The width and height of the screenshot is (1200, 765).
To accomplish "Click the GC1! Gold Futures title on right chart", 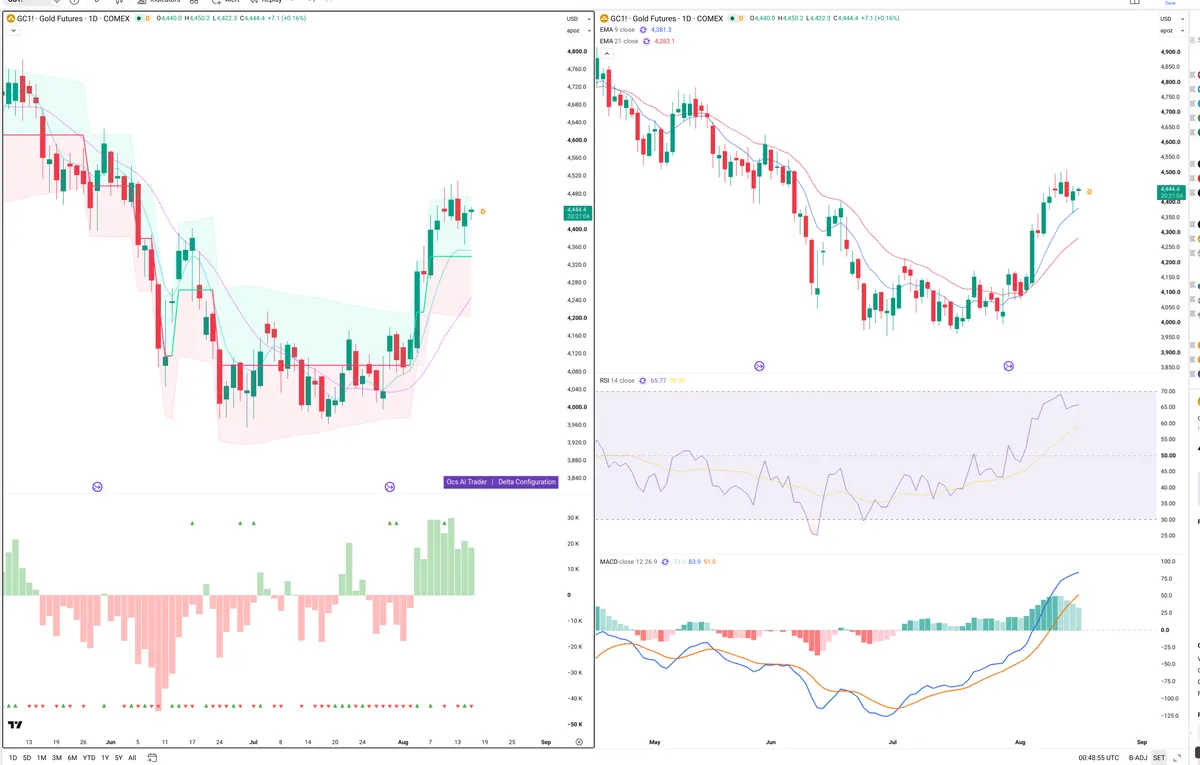I will (666, 18).
